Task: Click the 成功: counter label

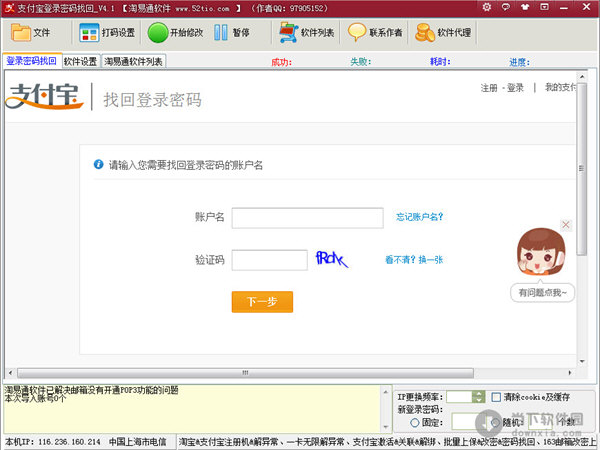Action: click(x=282, y=62)
